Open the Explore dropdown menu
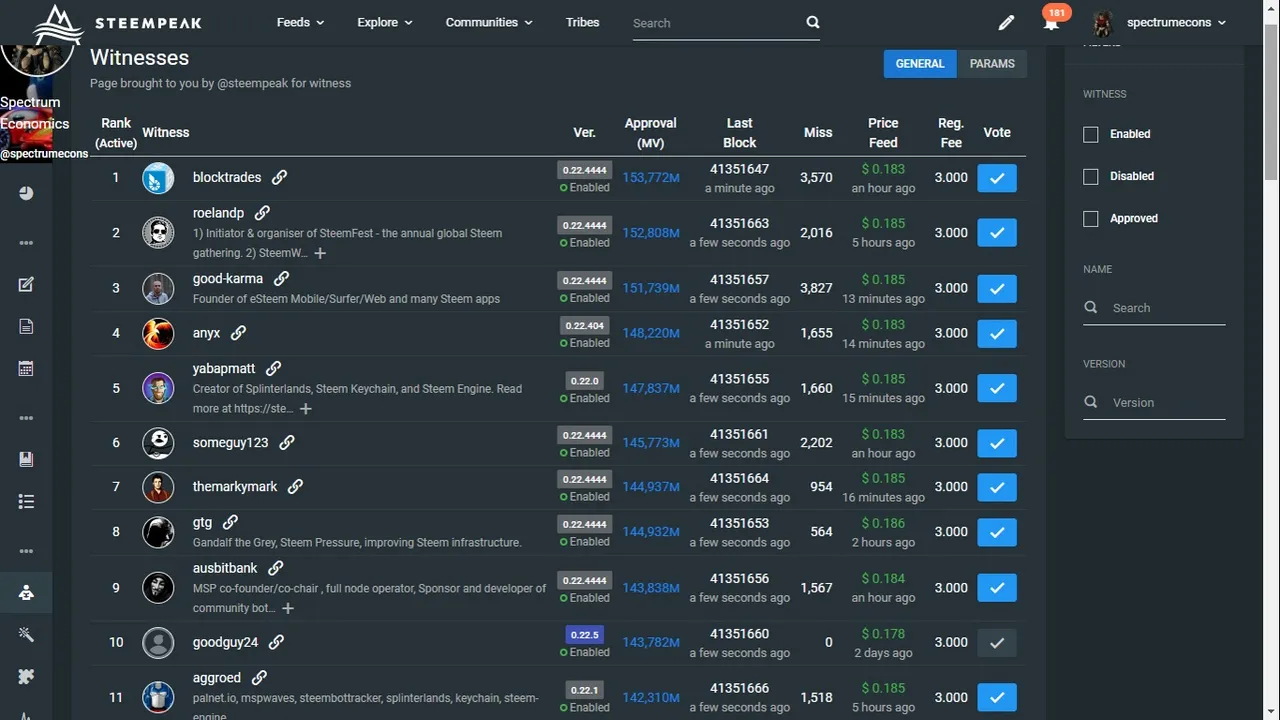Screen dimensions: 1280x720 [385, 22]
